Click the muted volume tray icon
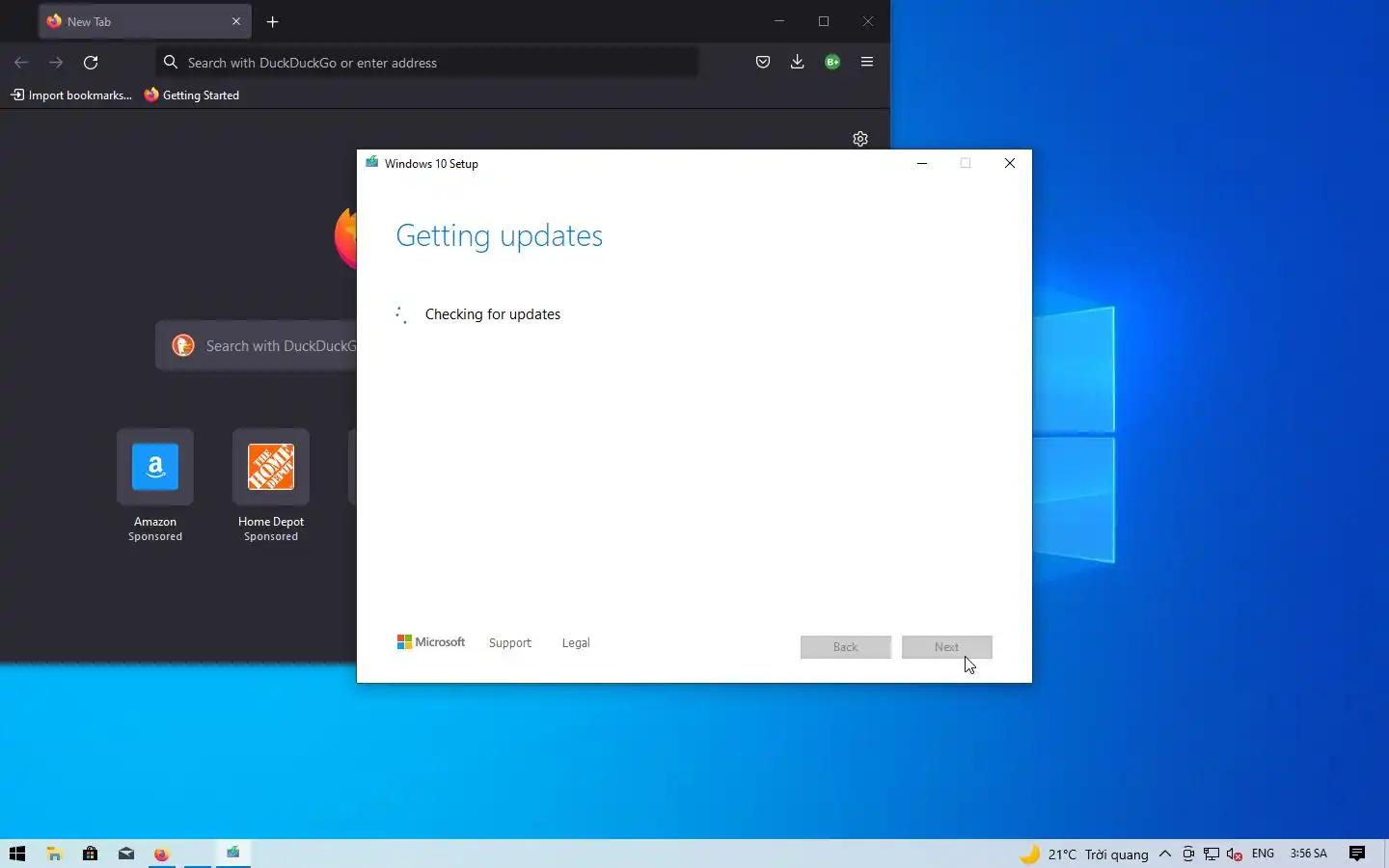The width and height of the screenshot is (1389, 868). coord(1234,854)
